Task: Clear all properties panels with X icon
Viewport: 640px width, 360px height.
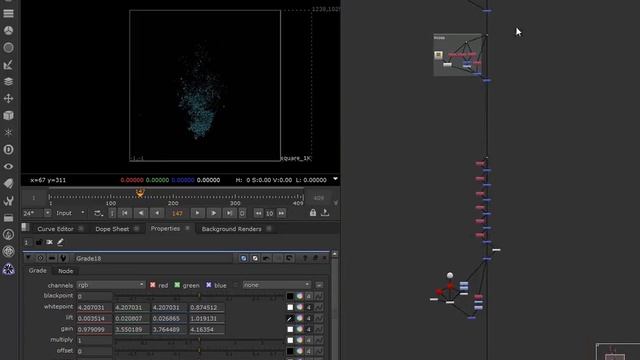Action: pos(49,242)
